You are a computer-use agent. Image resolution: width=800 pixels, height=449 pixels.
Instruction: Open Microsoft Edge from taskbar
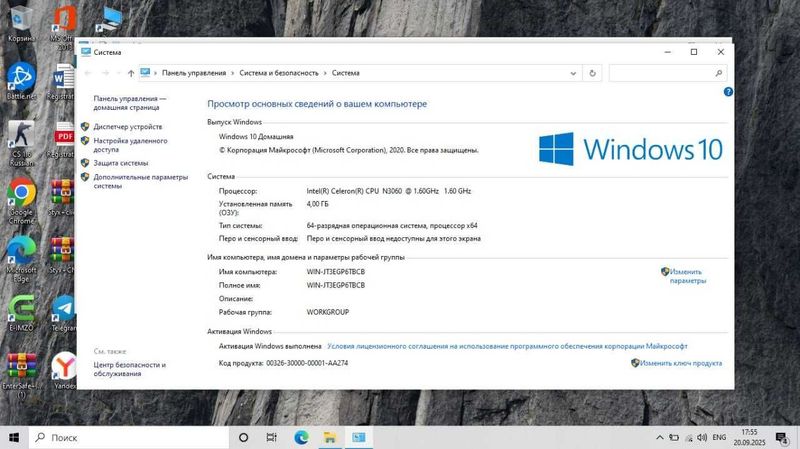coord(301,438)
